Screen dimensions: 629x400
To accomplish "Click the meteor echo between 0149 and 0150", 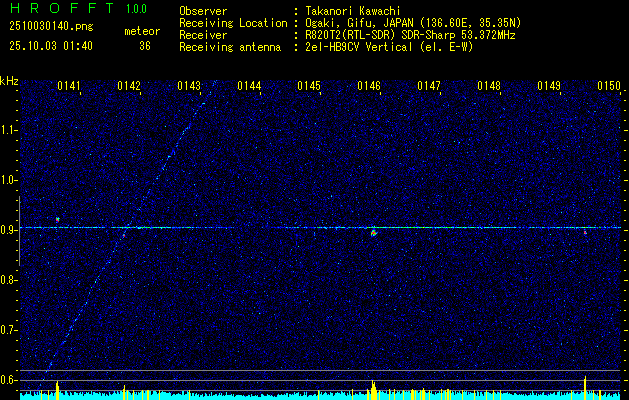I will 585,232.
